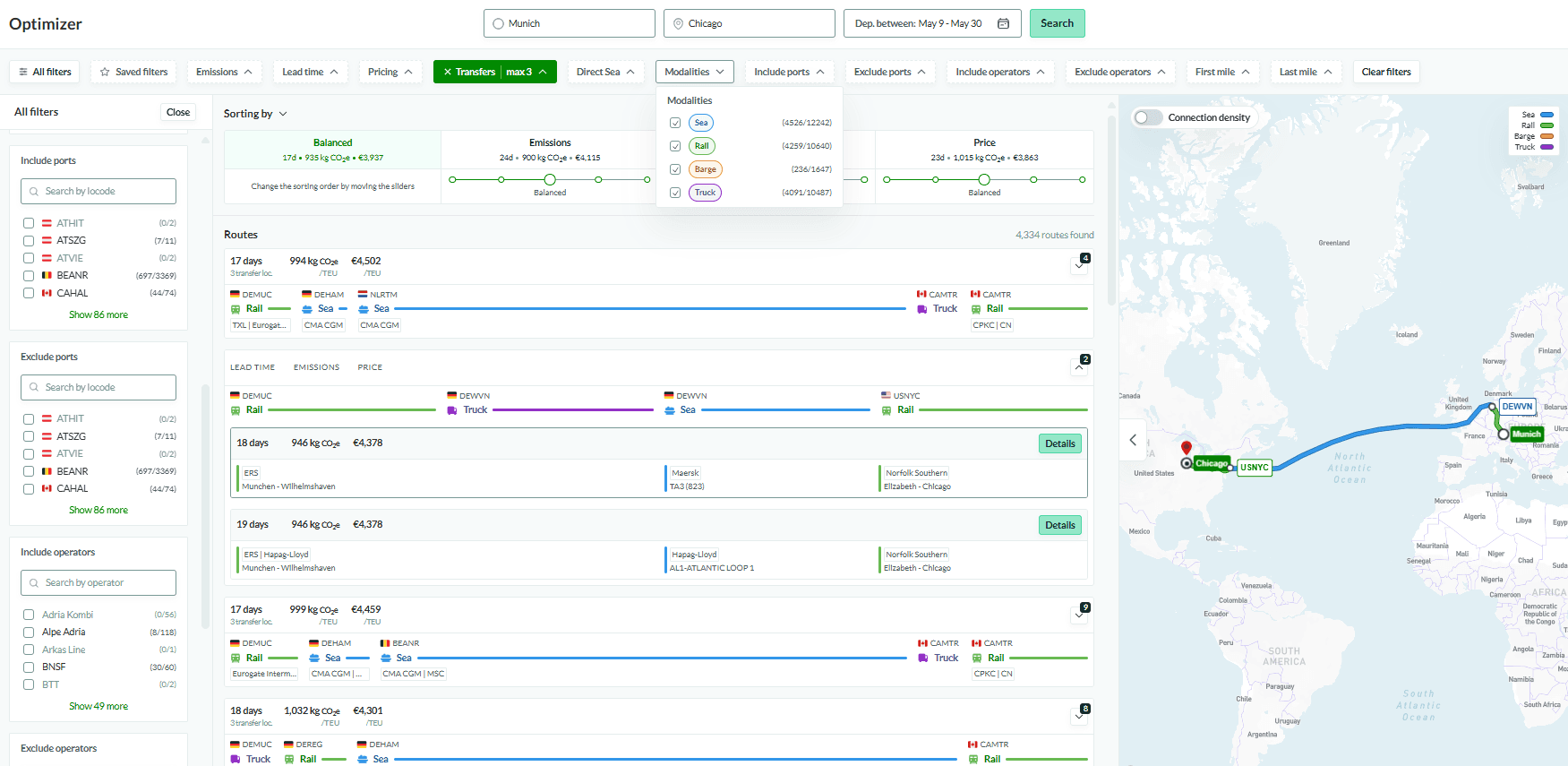Click the calendar icon in date field

pyautogui.click(x=1003, y=23)
